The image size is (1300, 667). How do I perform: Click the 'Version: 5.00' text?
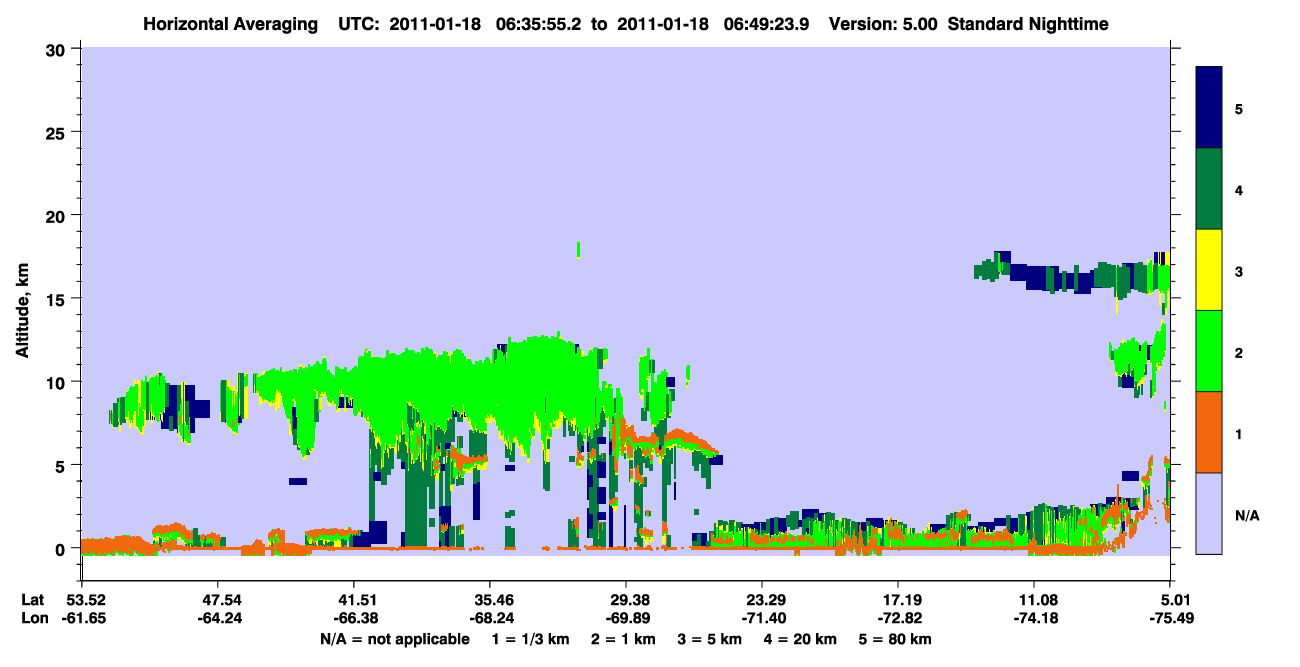pos(883,23)
